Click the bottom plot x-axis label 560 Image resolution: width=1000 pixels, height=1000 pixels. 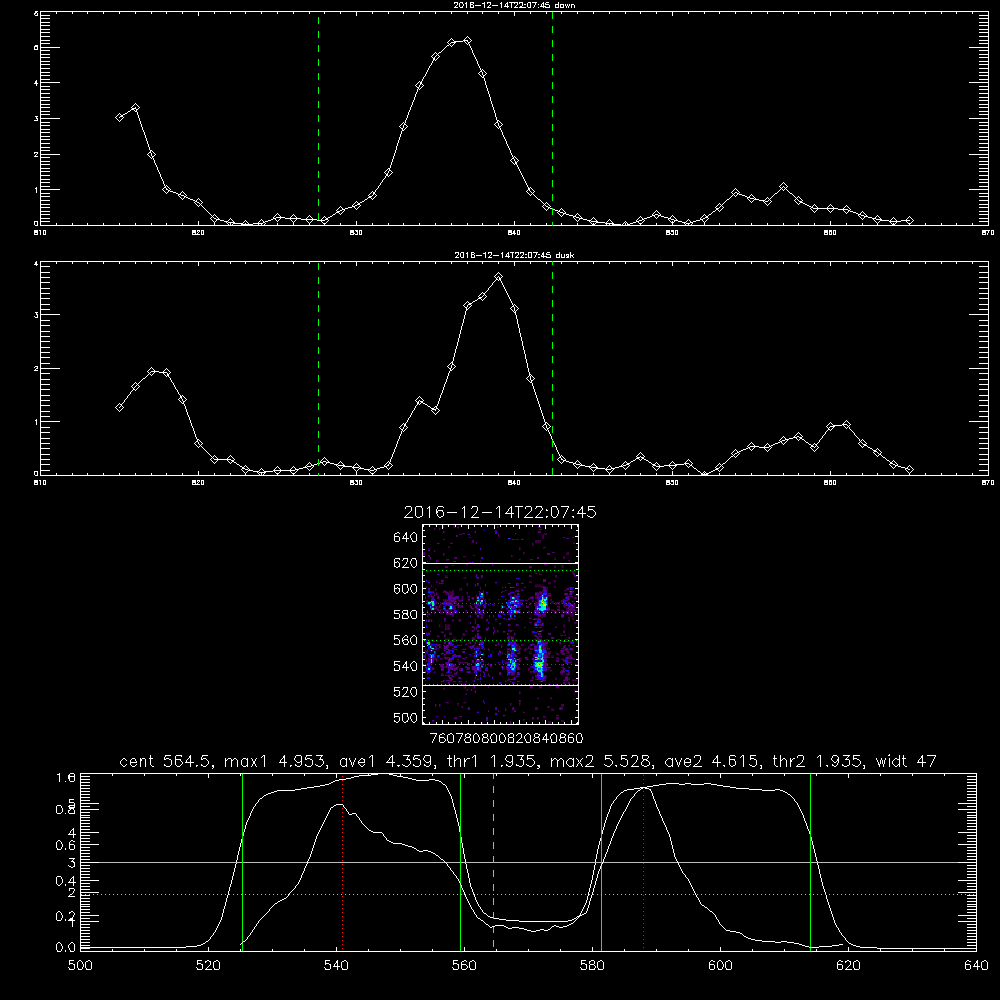click(464, 966)
